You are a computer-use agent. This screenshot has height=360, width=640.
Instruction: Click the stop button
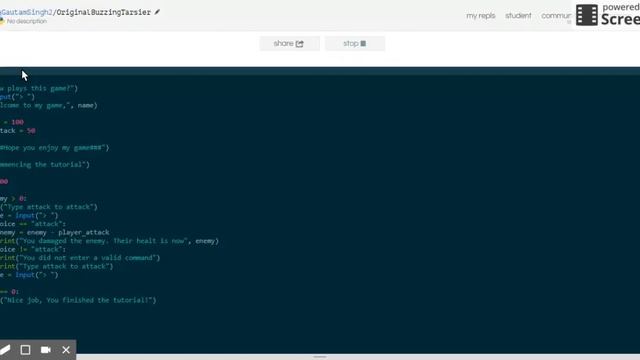355,44
